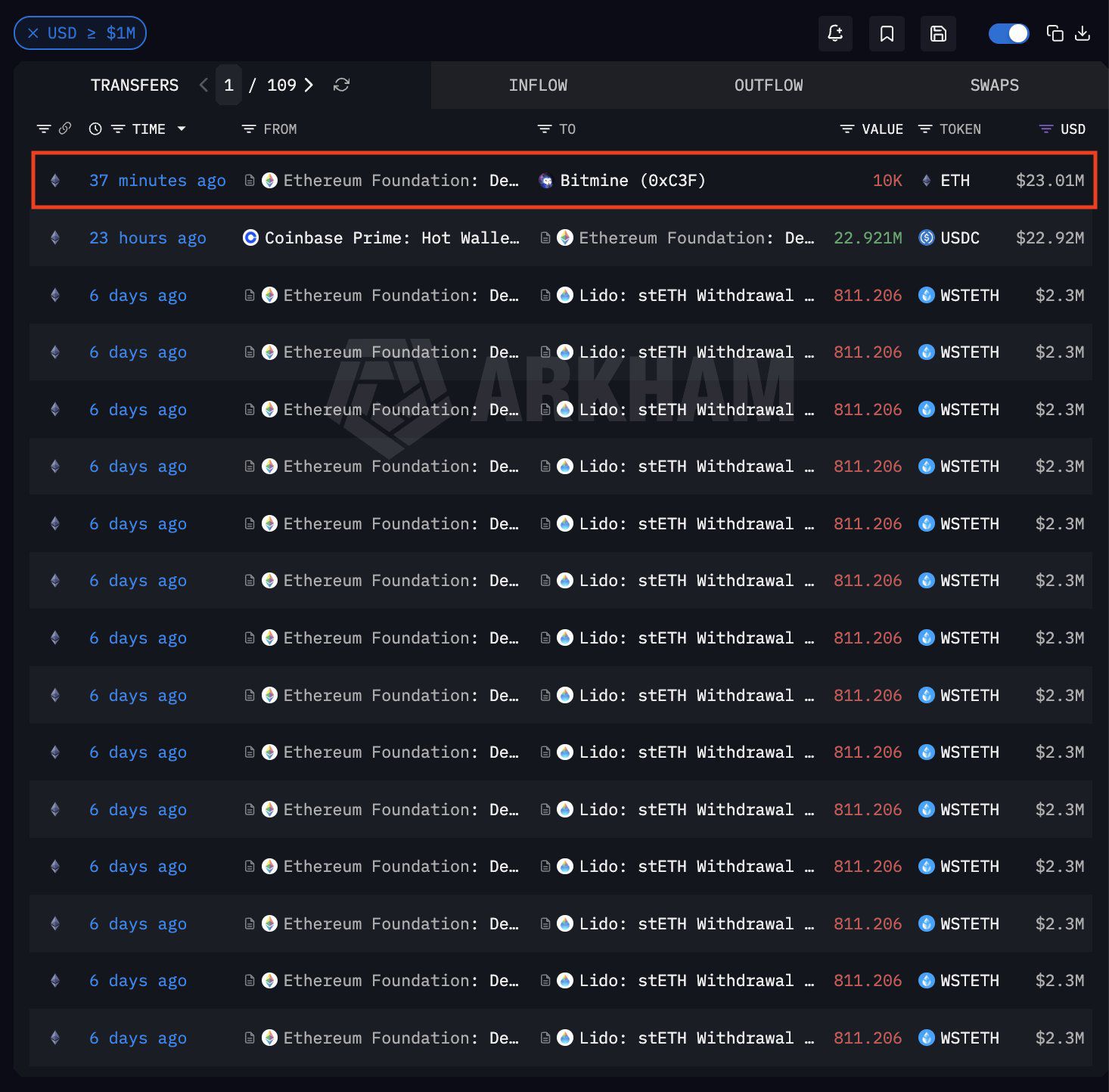Go to the next page of transfers
The width and height of the screenshot is (1109, 1092).
coord(309,85)
